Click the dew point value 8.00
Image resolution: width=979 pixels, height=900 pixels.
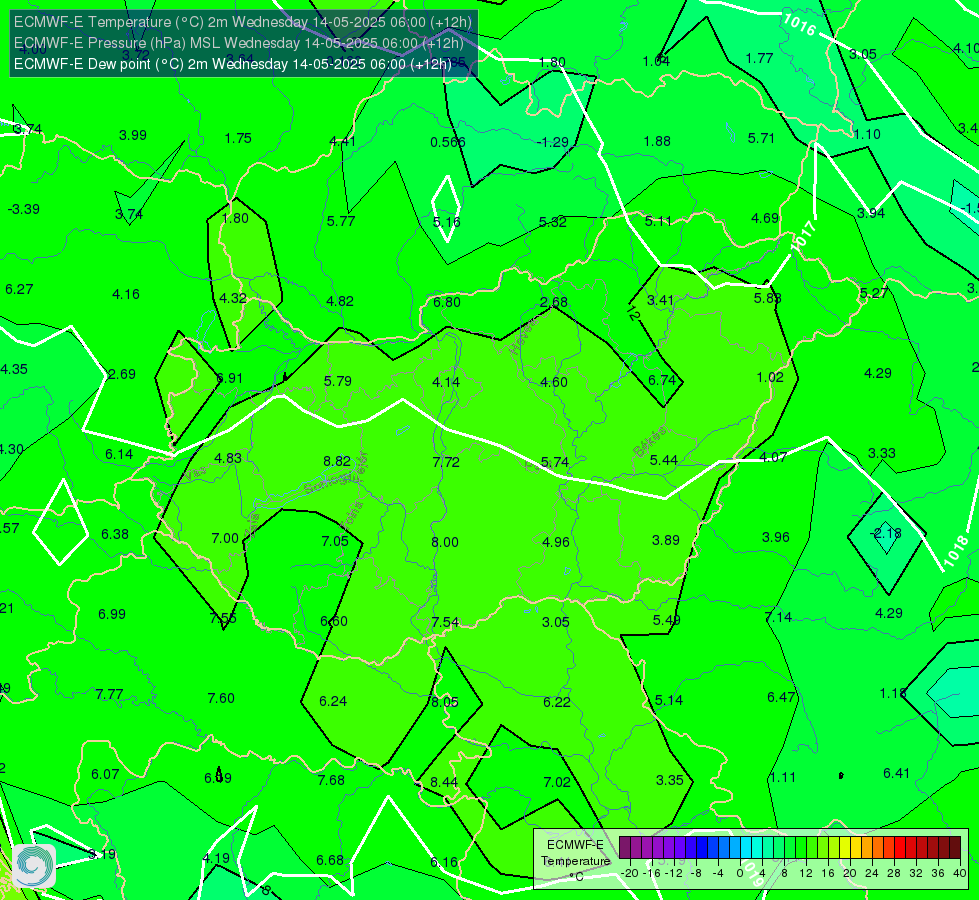point(445,541)
